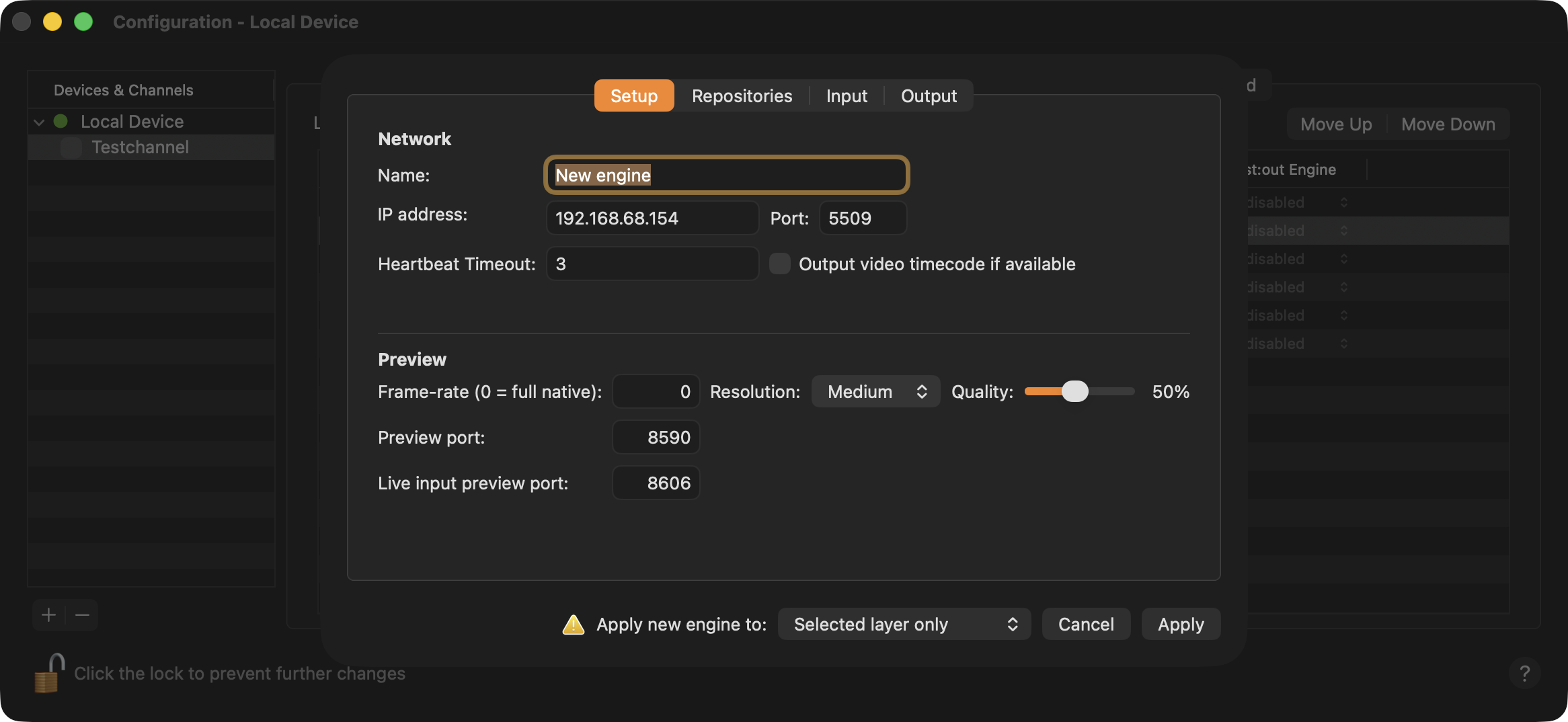Open the third disabled engine popup

click(1298, 258)
